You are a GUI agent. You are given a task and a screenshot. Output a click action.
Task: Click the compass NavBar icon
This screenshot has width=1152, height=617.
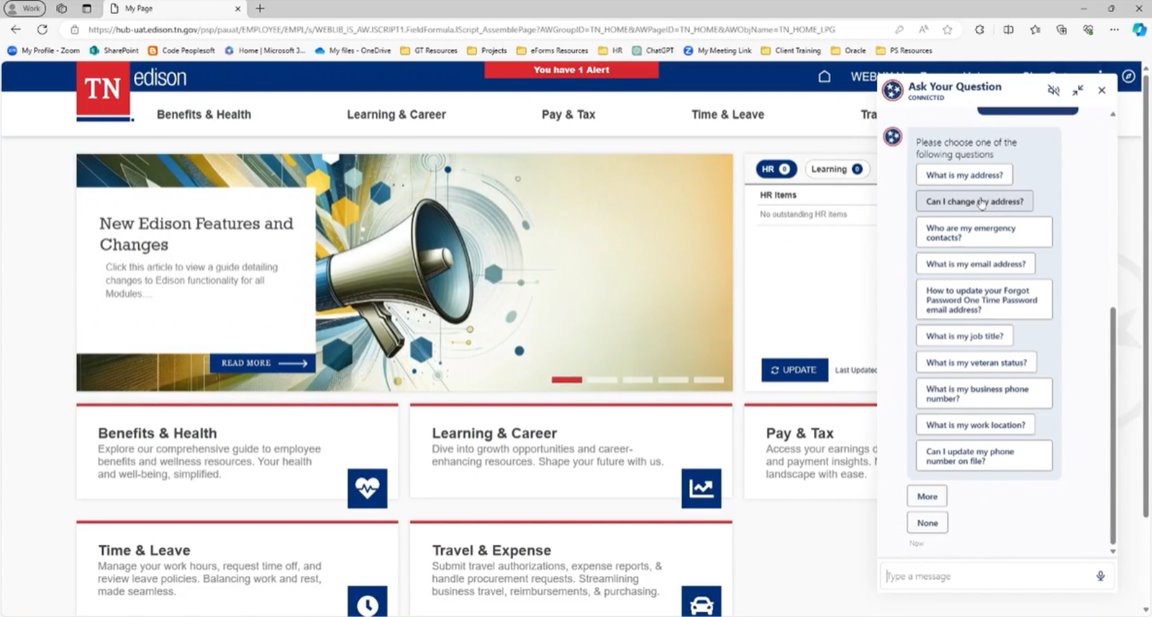click(1129, 77)
